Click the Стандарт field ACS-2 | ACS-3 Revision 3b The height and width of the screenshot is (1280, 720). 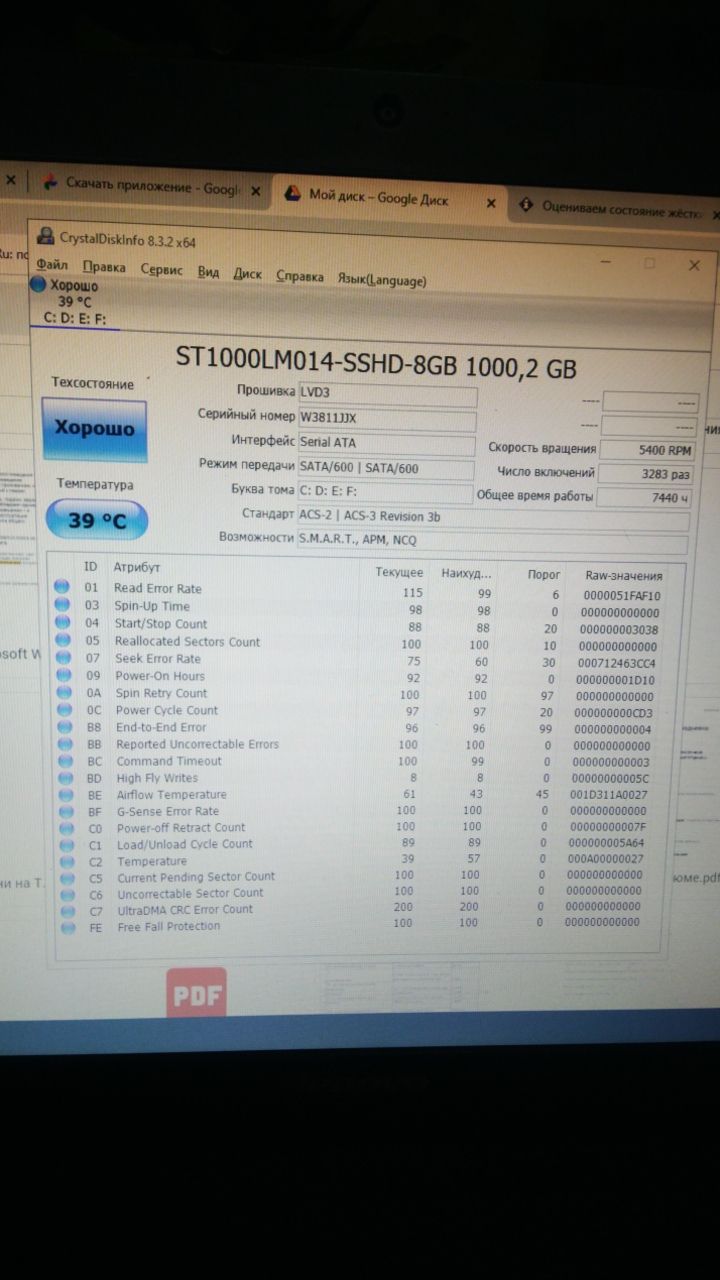(493, 518)
